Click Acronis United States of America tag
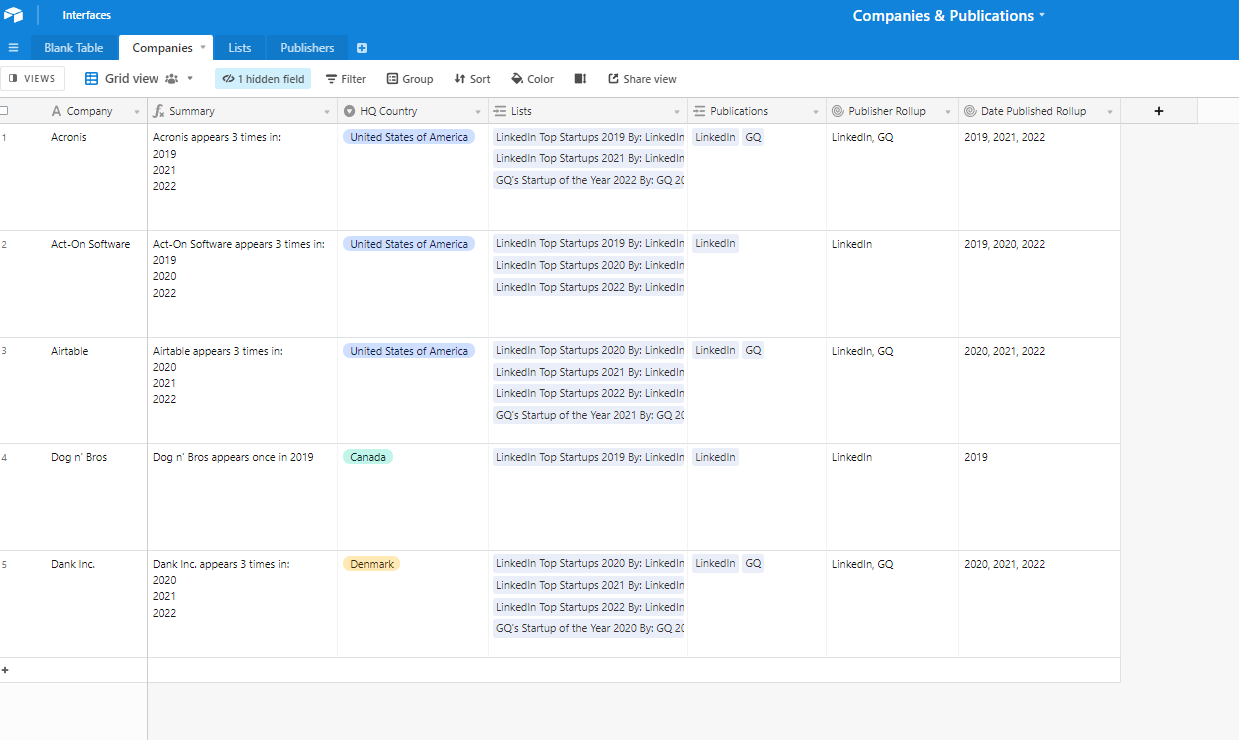Screen dimensions: 1239x740 (409, 137)
